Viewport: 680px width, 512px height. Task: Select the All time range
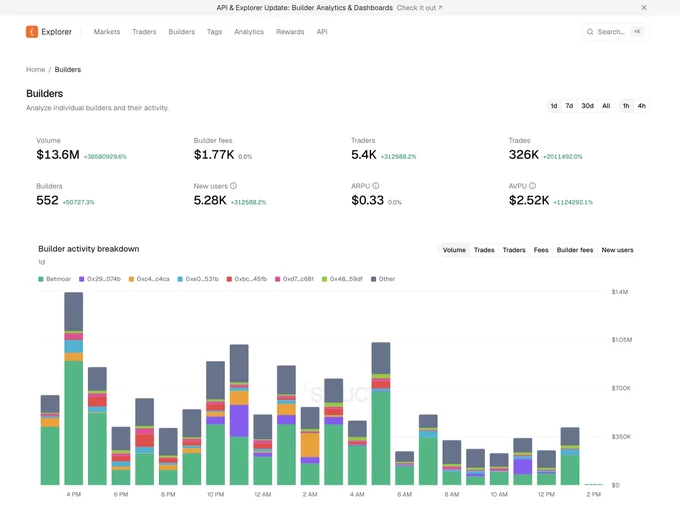pos(606,106)
